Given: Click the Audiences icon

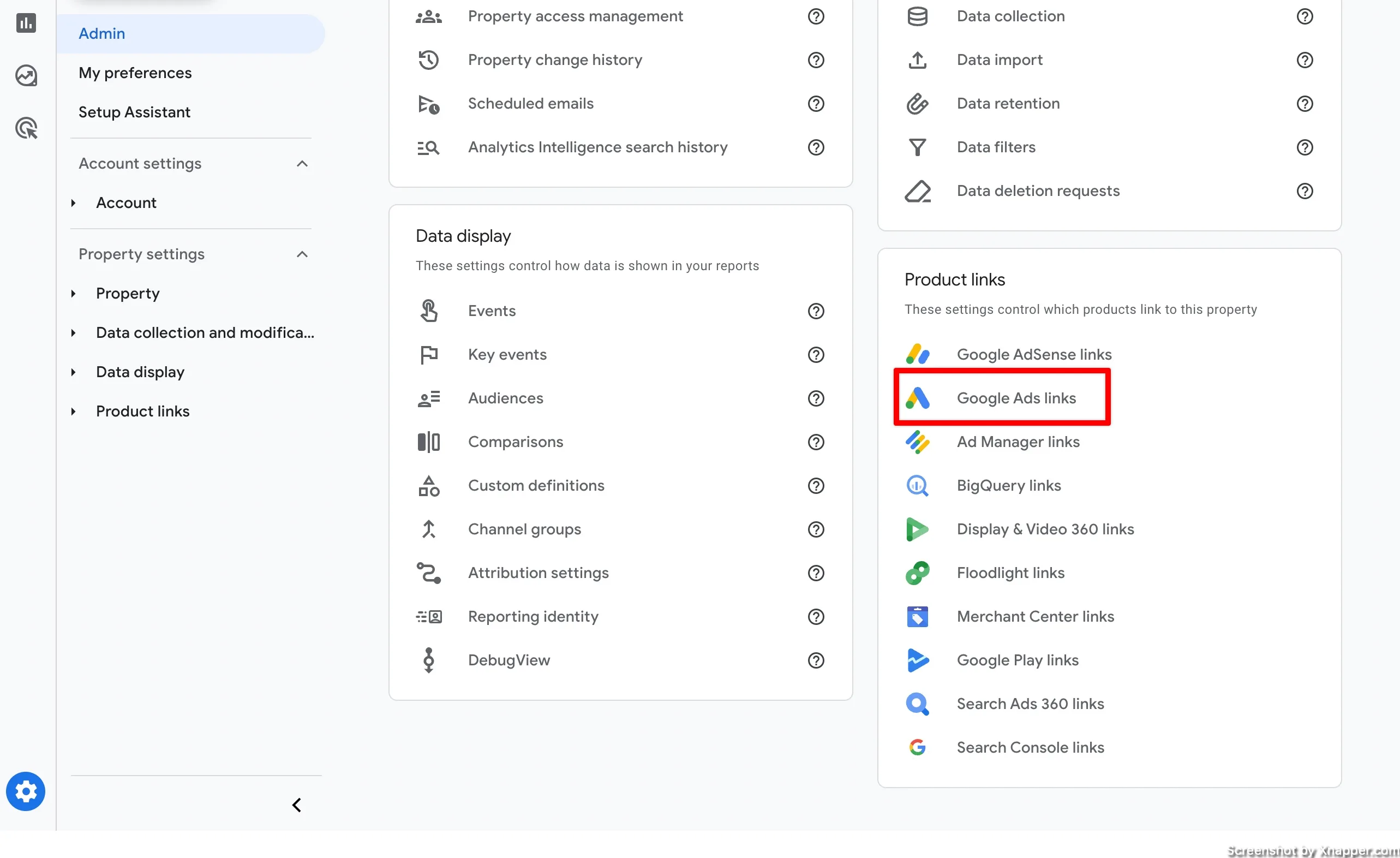Looking at the screenshot, I should pos(428,398).
